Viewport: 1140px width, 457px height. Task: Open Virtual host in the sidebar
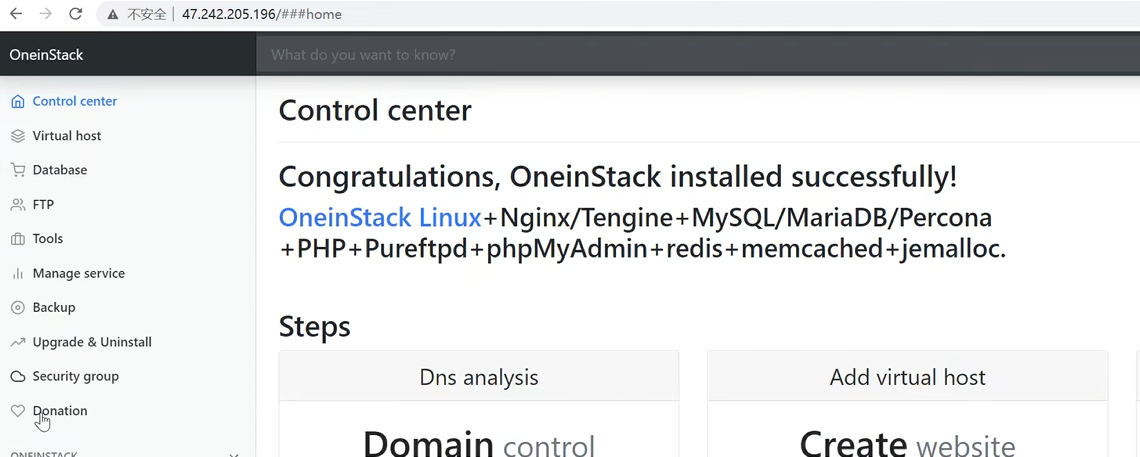(x=66, y=136)
